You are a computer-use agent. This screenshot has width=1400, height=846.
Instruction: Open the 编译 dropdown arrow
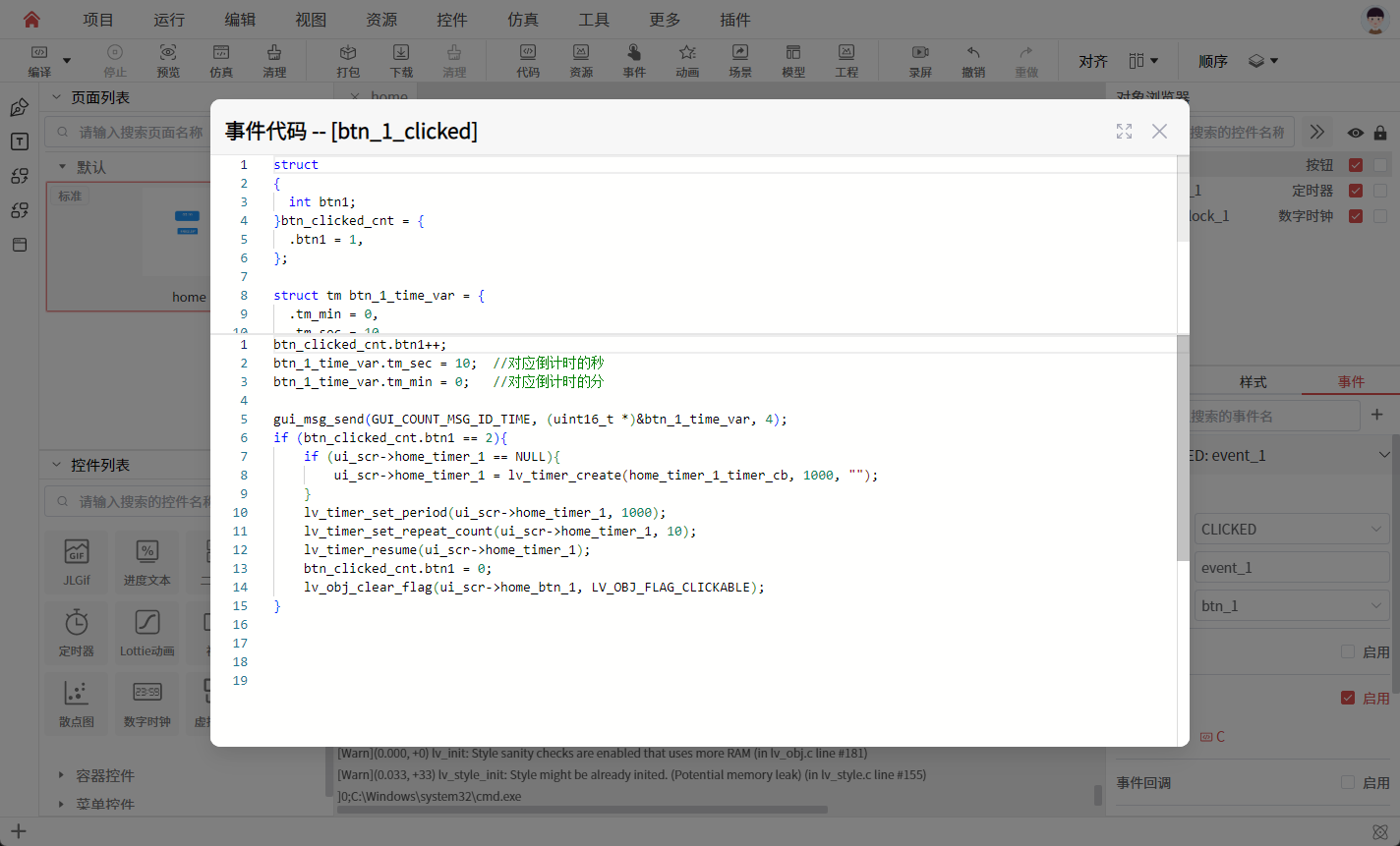[67, 61]
